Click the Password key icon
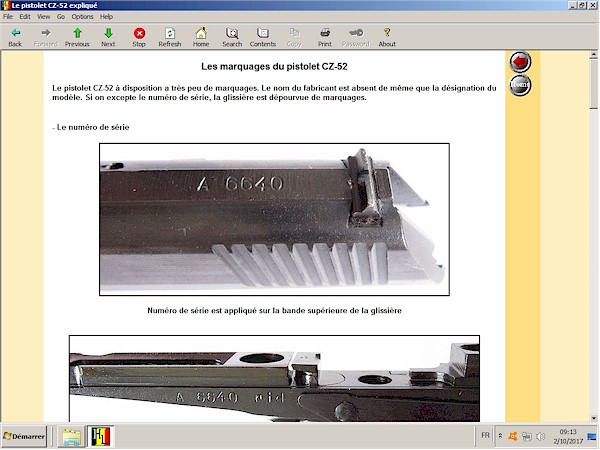Image resolution: width=600 pixels, height=450 pixels. 355,38
